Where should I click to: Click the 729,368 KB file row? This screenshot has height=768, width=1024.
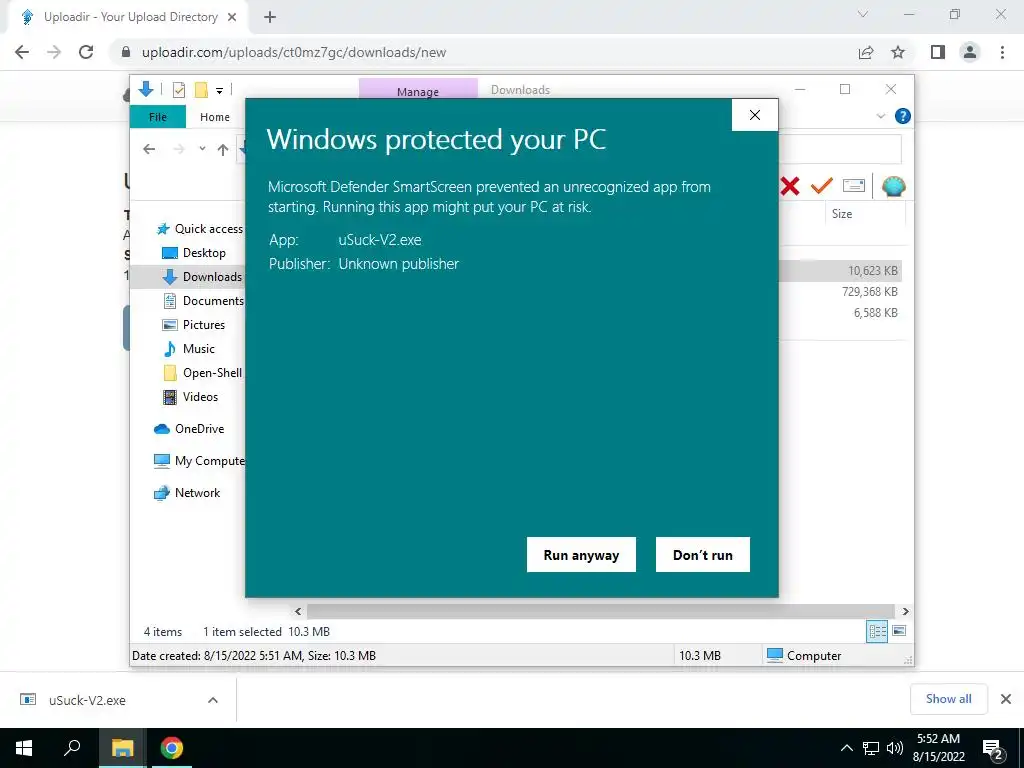pyautogui.click(x=841, y=292)
